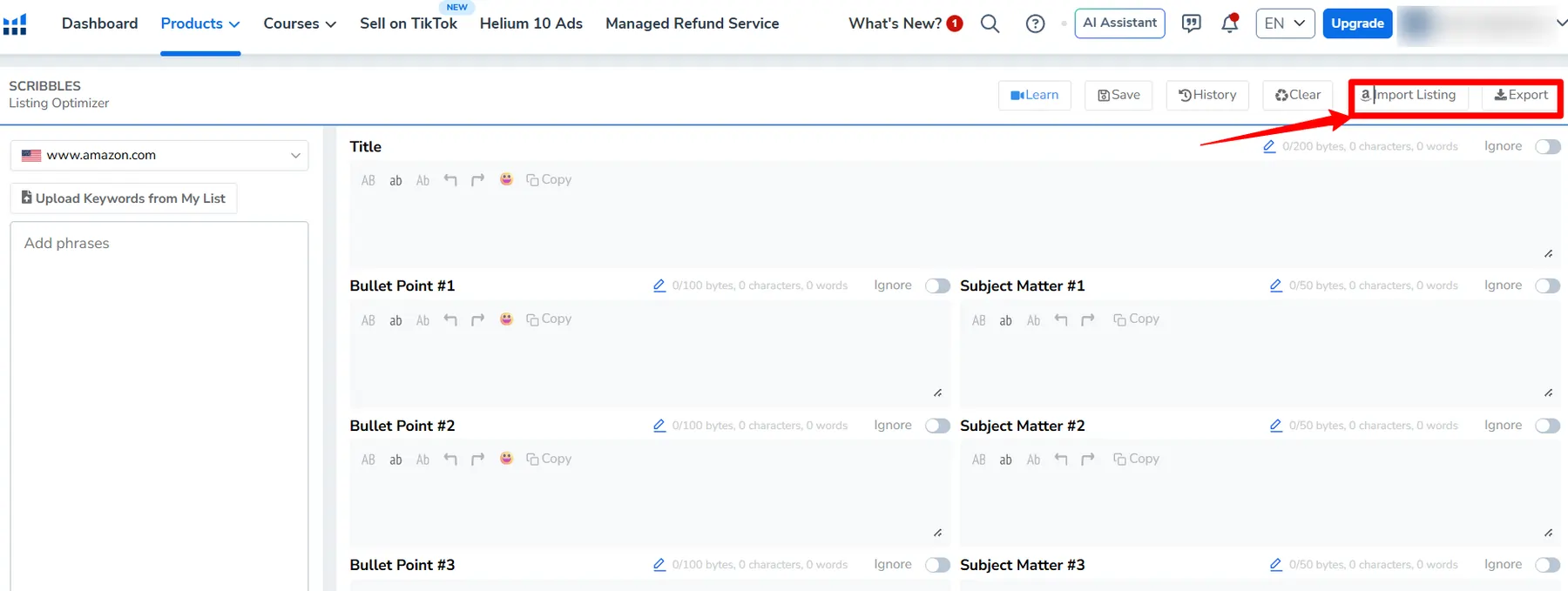Expand the Courses menu
1568x591 pixels.
click(300, 24)
